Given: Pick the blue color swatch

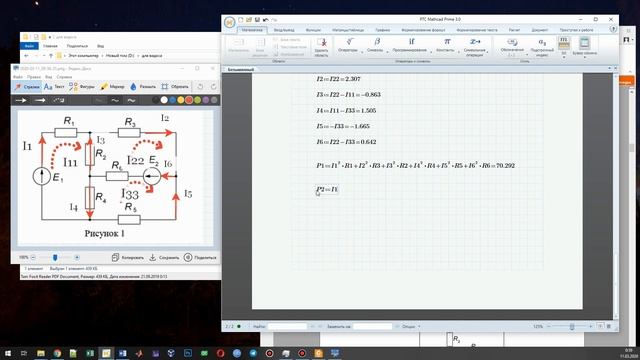Looking at the screenshot, I should 172,100.
